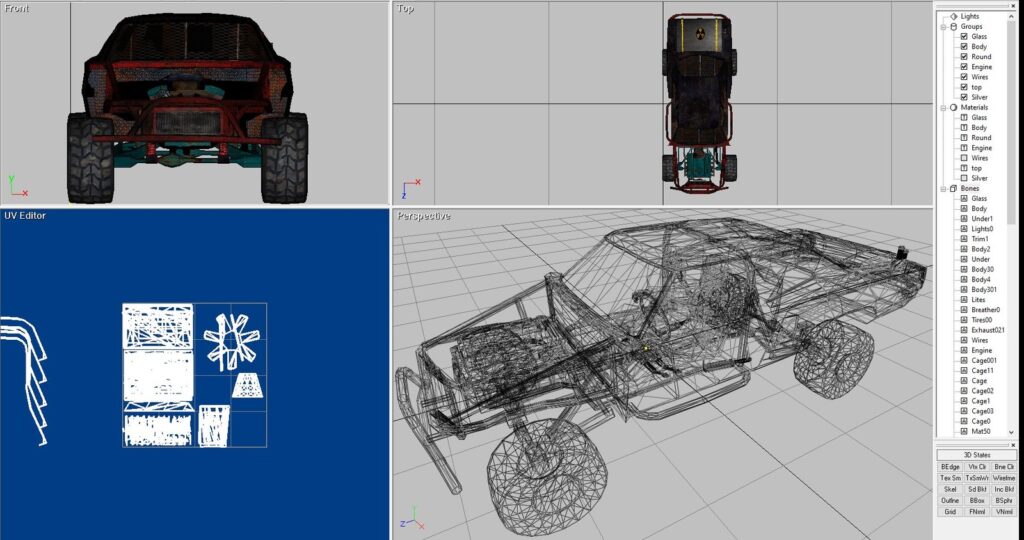The image size is (1024, 540).
Task: Select the Tires00 bone icon
Action: (964, 320)
